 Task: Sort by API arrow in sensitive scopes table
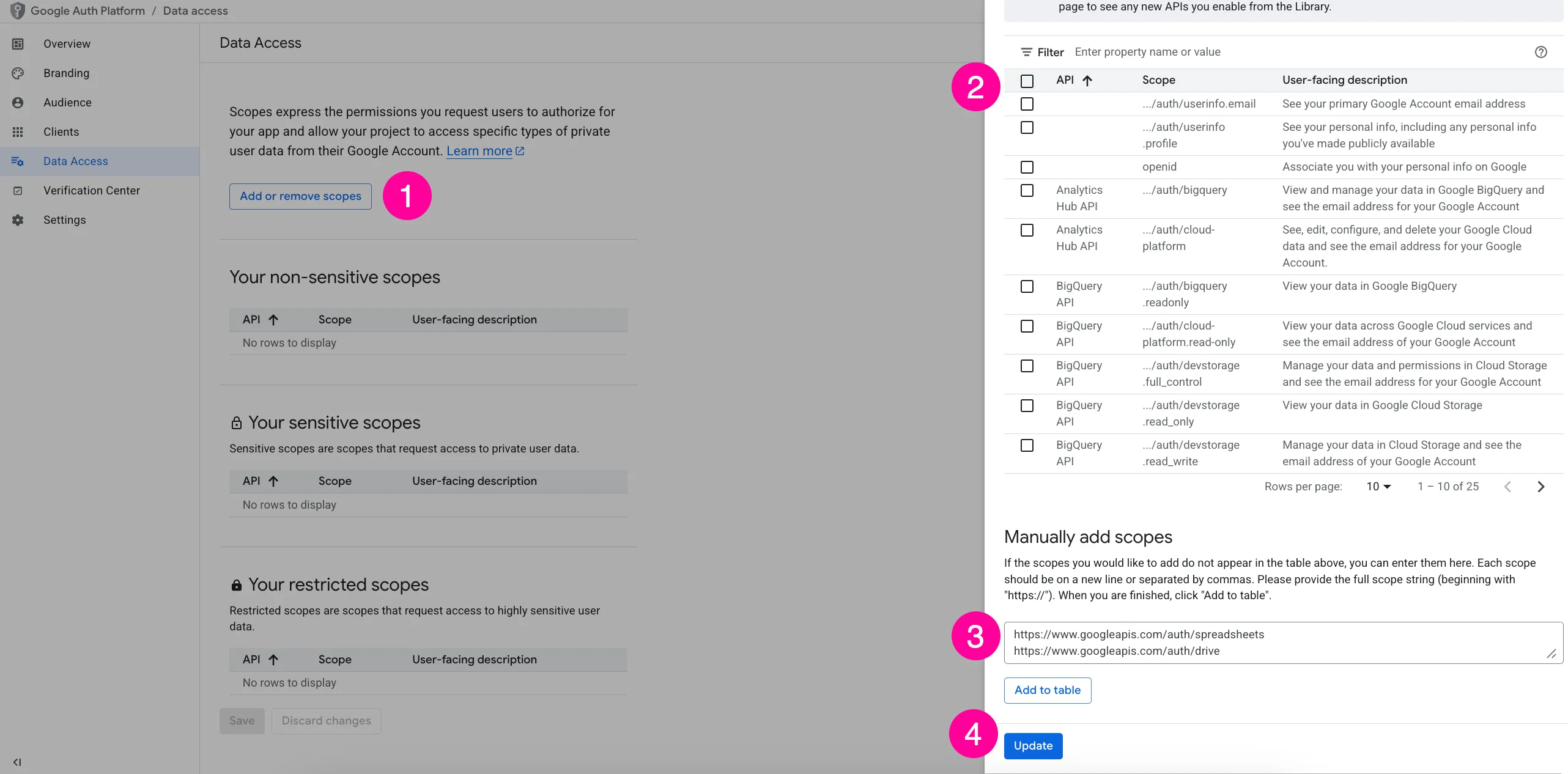(x=273, y=481)
